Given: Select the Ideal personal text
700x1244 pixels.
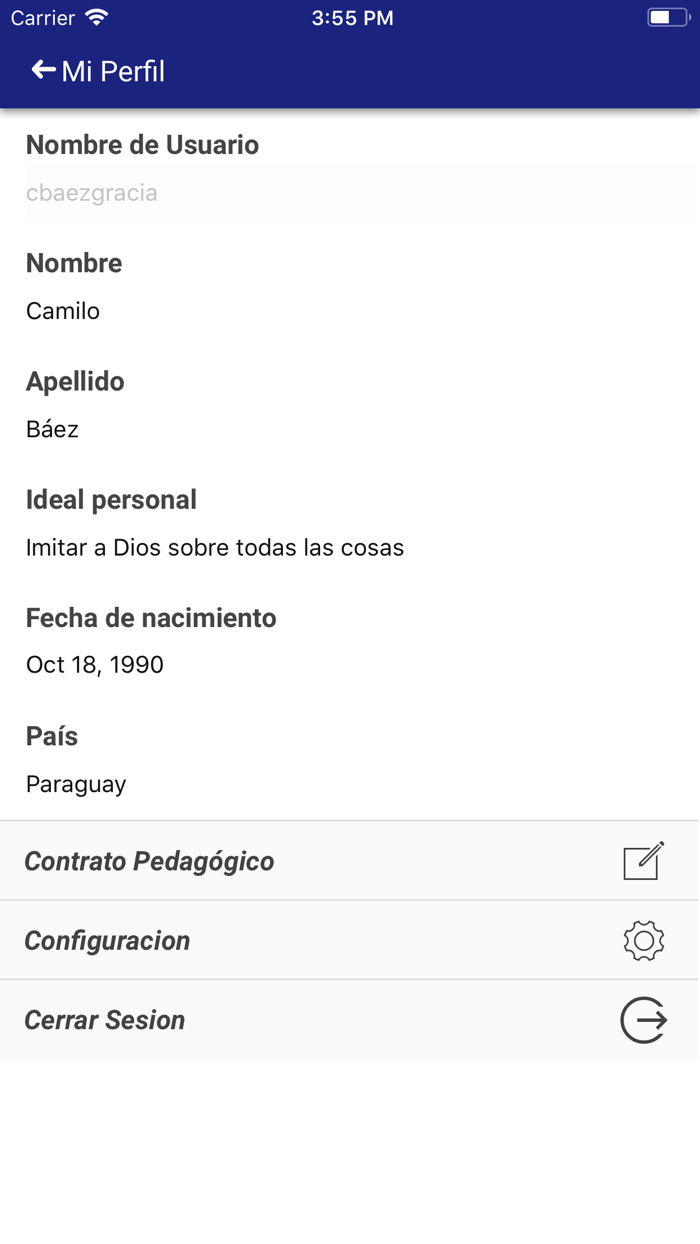Looking at the screenshot, I should pos(215,547).
